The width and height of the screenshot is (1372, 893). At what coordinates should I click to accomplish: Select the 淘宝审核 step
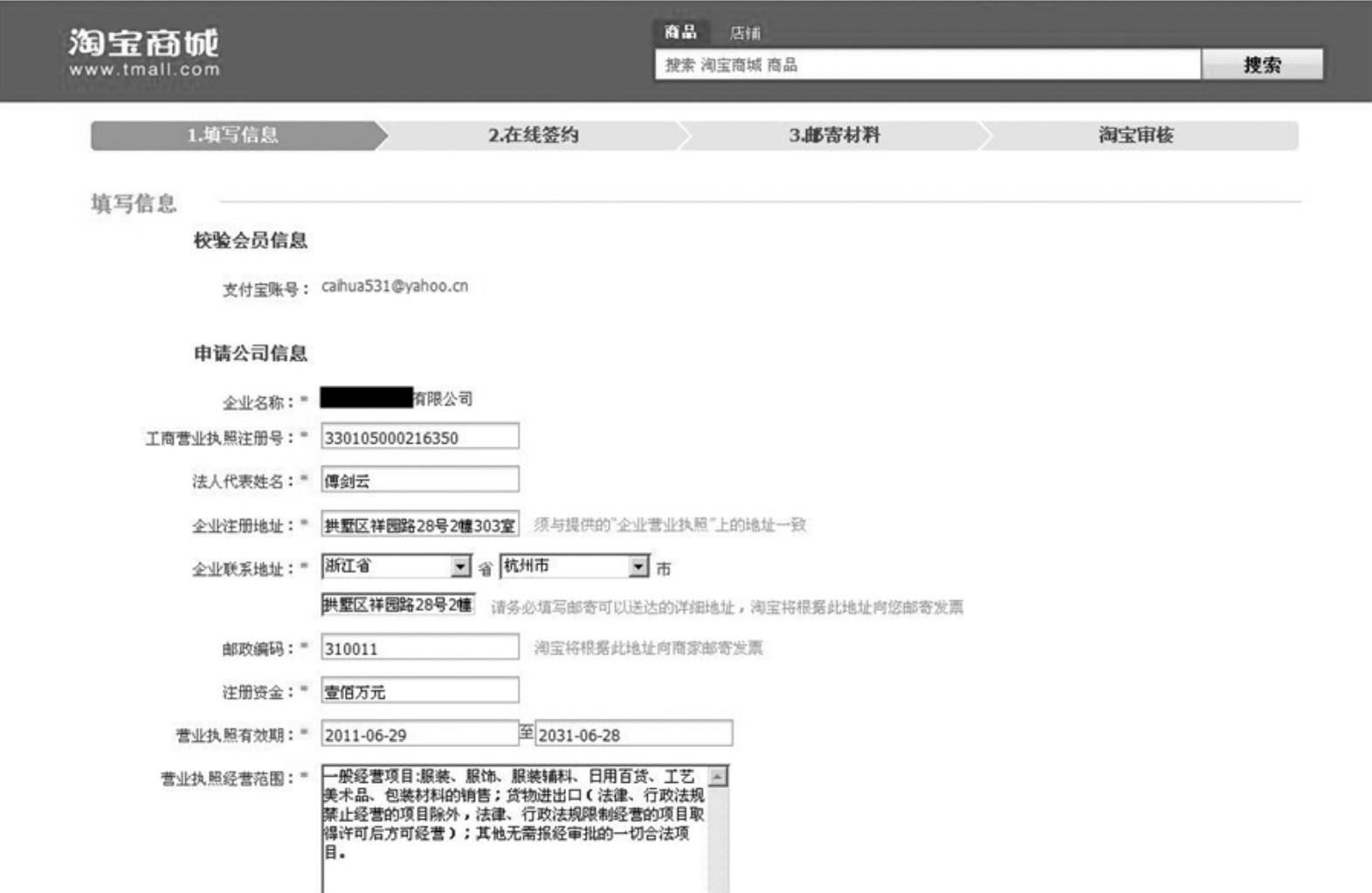click(1136, 135)
